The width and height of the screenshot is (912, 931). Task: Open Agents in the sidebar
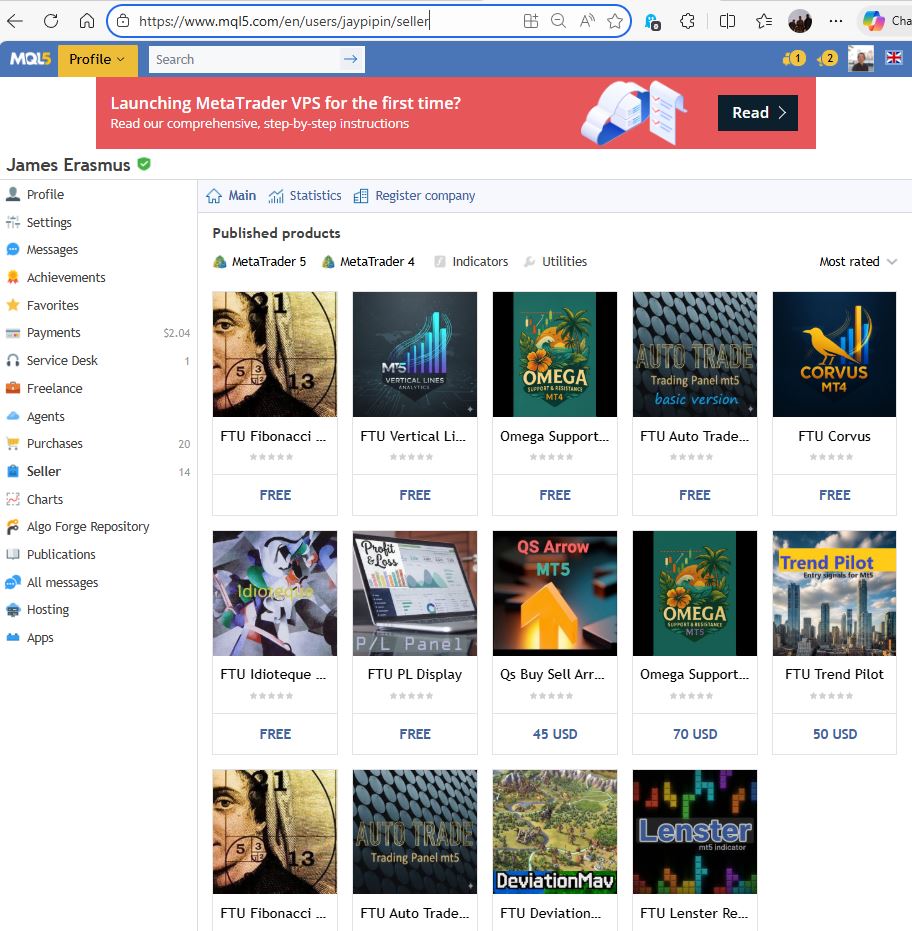click(x=45, y=416)
